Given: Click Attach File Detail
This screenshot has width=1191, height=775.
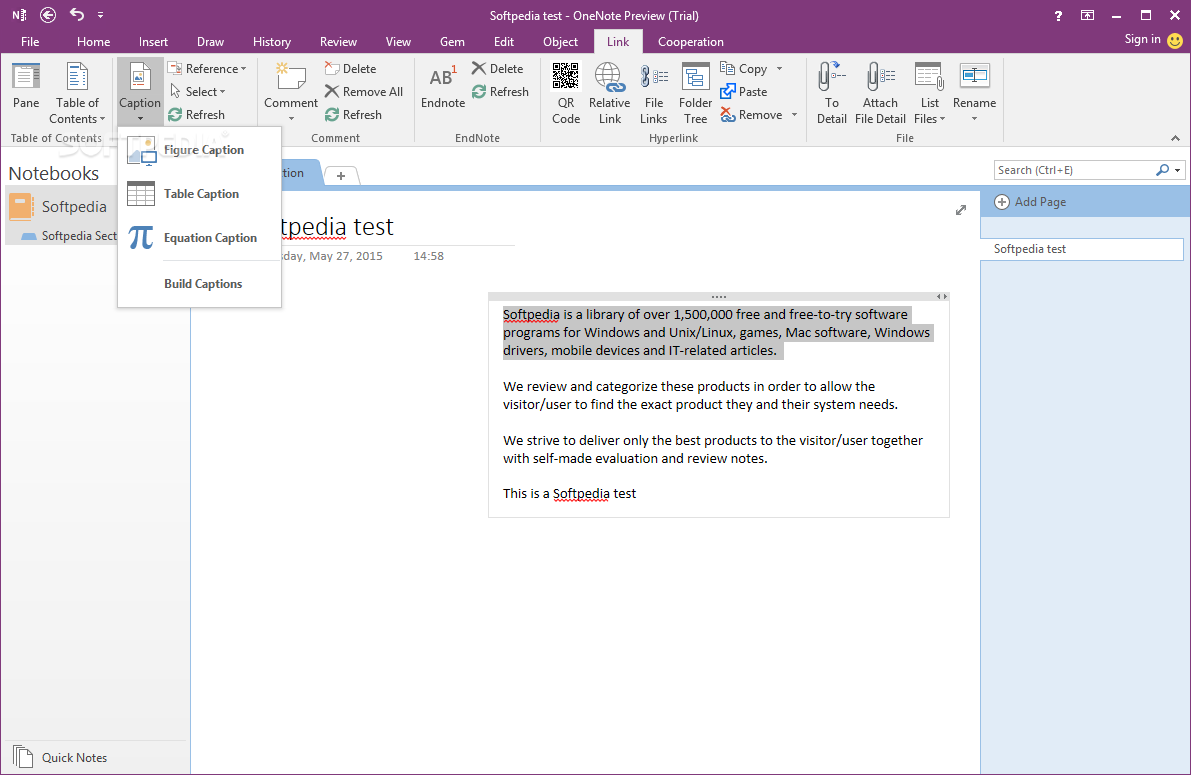Looking at the screenshot, I should pyautogui.click(x=880, y=93).
